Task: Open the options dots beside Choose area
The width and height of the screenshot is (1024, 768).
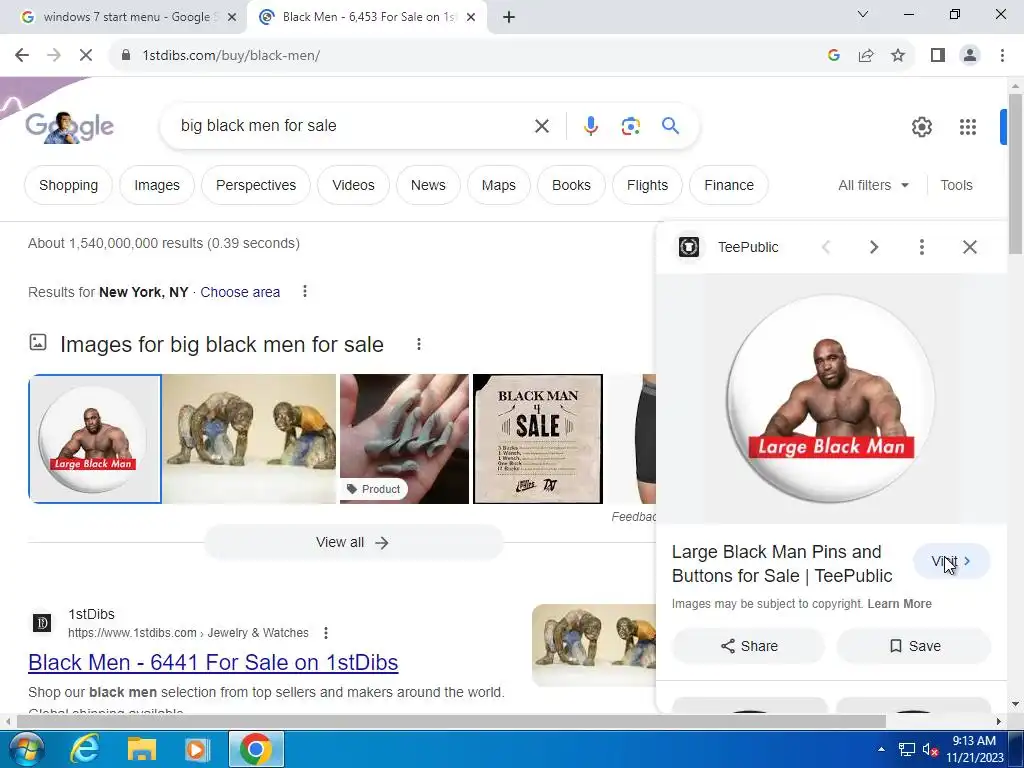Action: point(304,291)
